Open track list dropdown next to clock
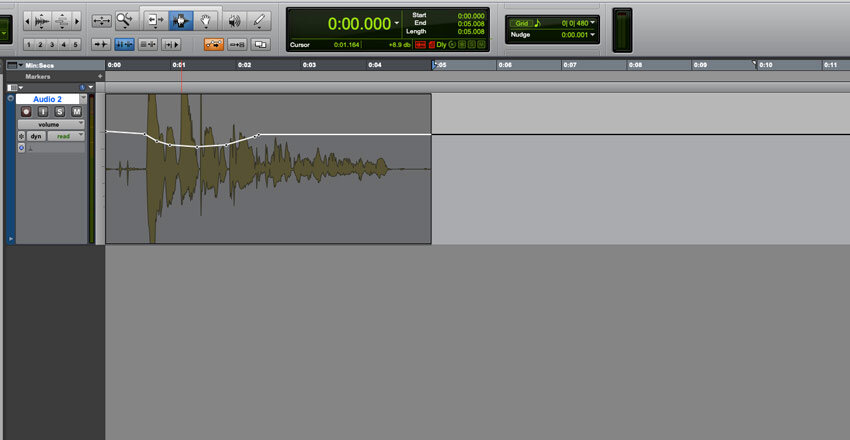Viewport: 850px width, 440px height. click(91, 87)
